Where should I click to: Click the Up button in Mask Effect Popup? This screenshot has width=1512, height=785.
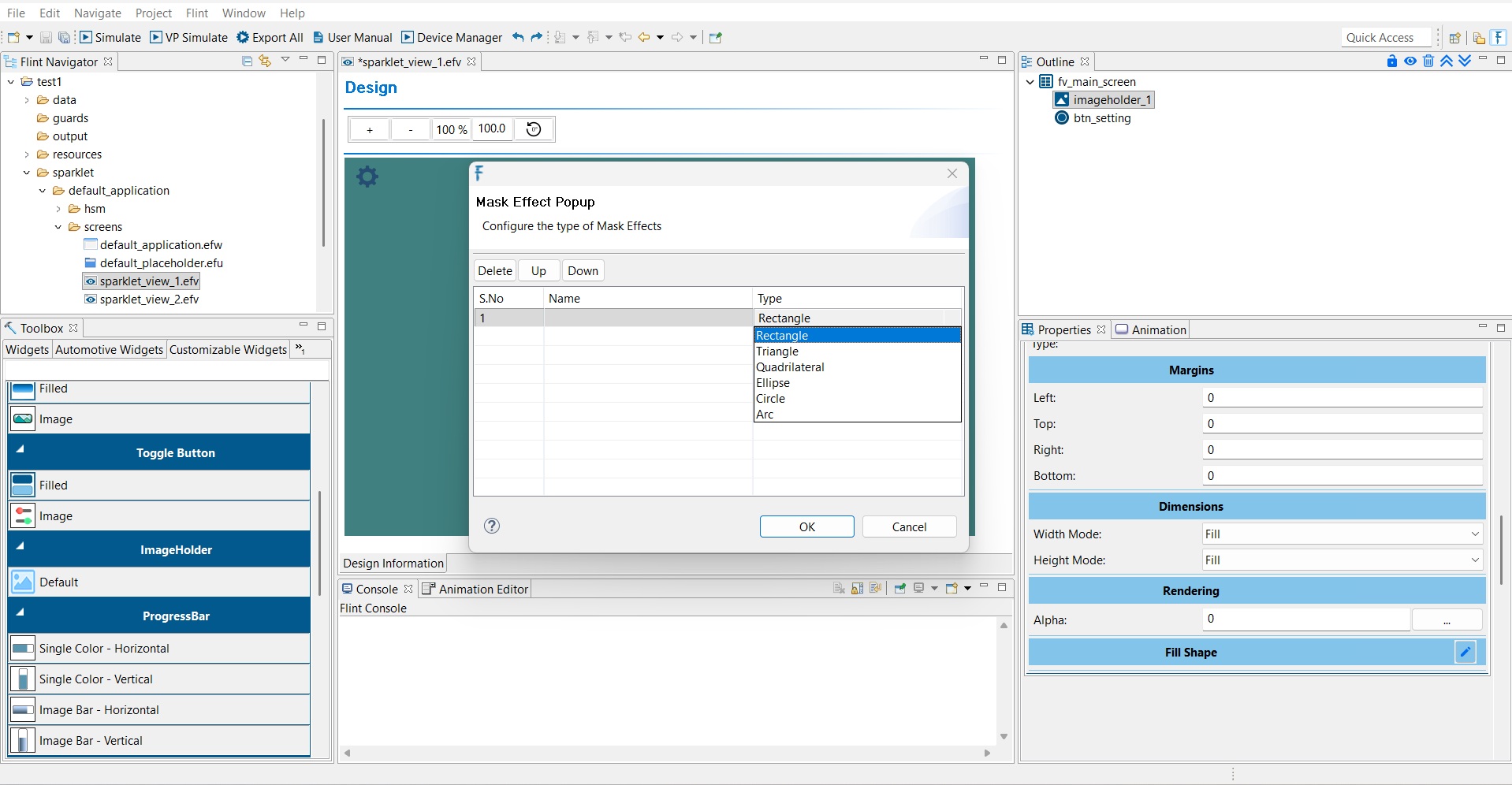(538, 270)
